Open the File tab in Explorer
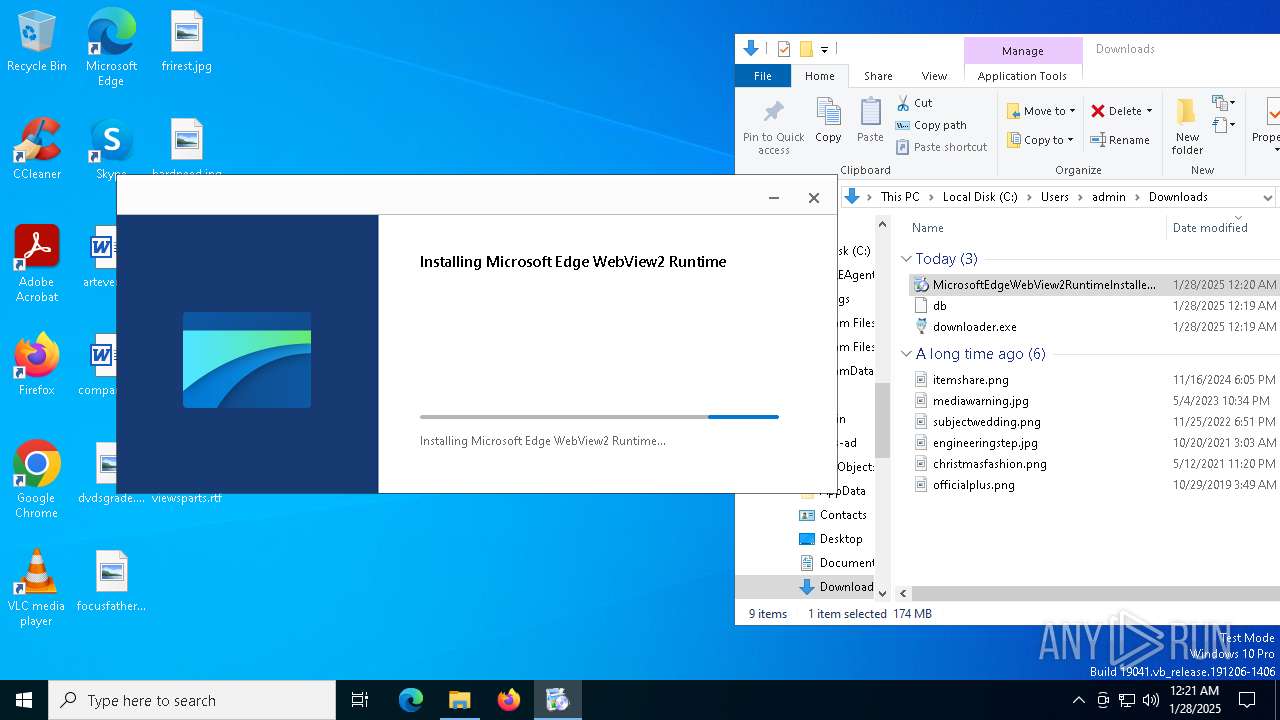The width and height of the screenshot is (1280, 720). click(x=763, y=76)
